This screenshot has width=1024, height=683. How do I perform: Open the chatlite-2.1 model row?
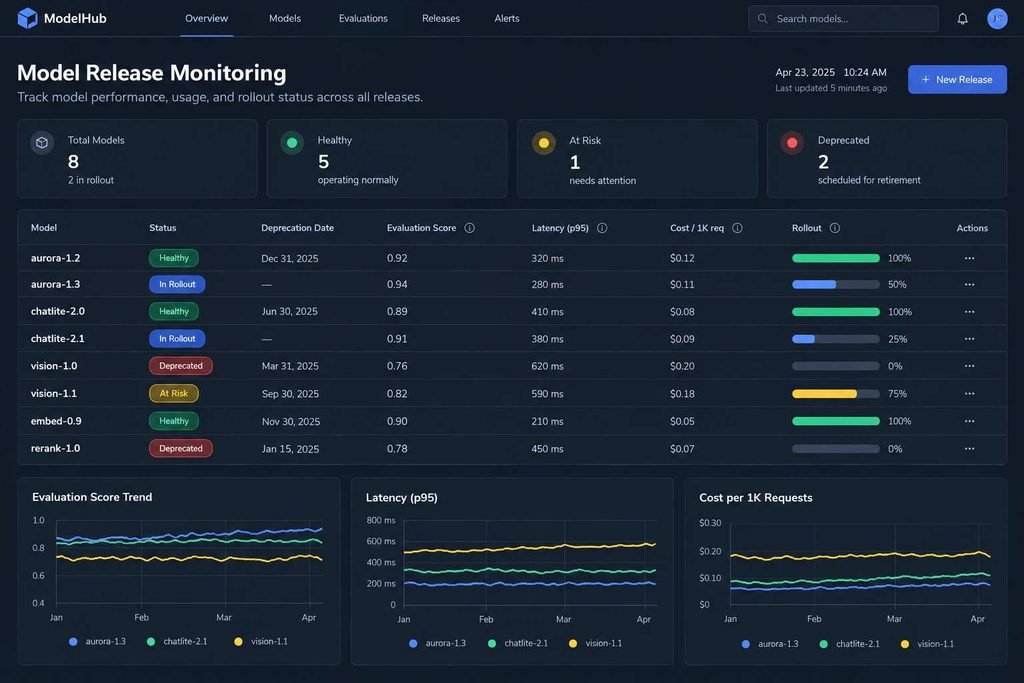click(512, 338)
